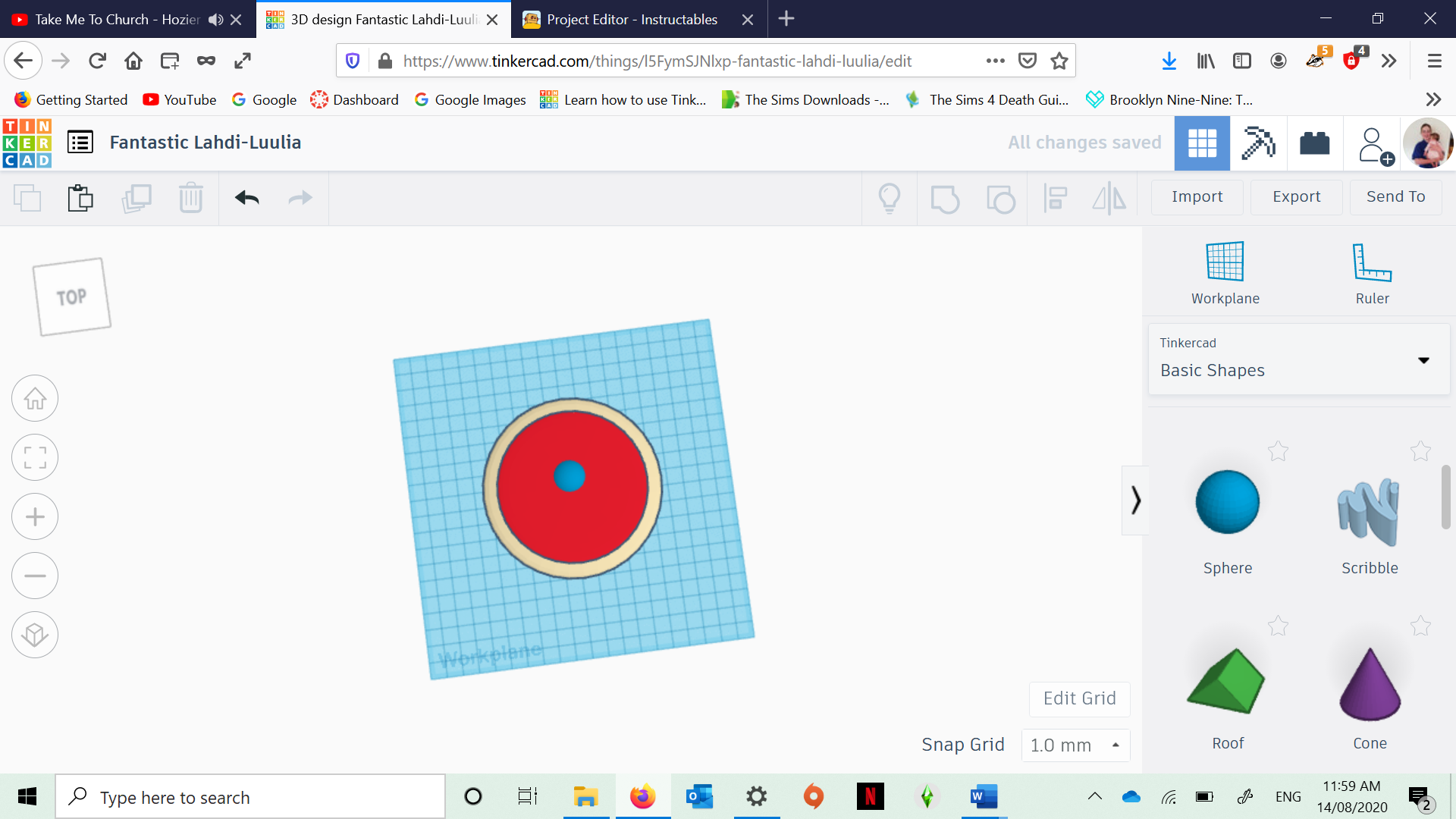Click the Paste clipboard icon
This screenshot has height=819, width=1456.
tap(80, 198)
